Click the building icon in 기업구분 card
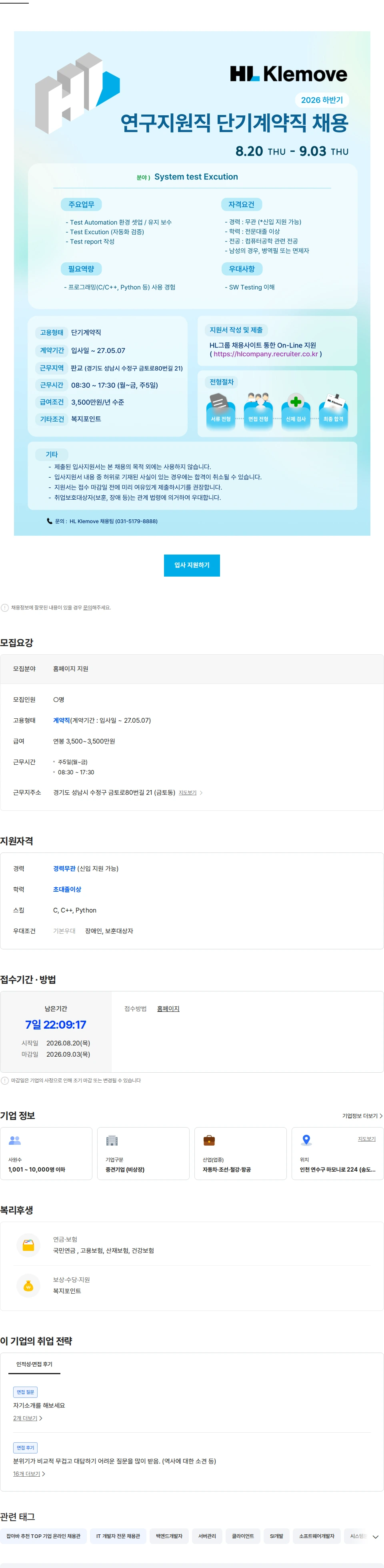The width and height of the screenshot is (384, 1568). (112, 1140)
